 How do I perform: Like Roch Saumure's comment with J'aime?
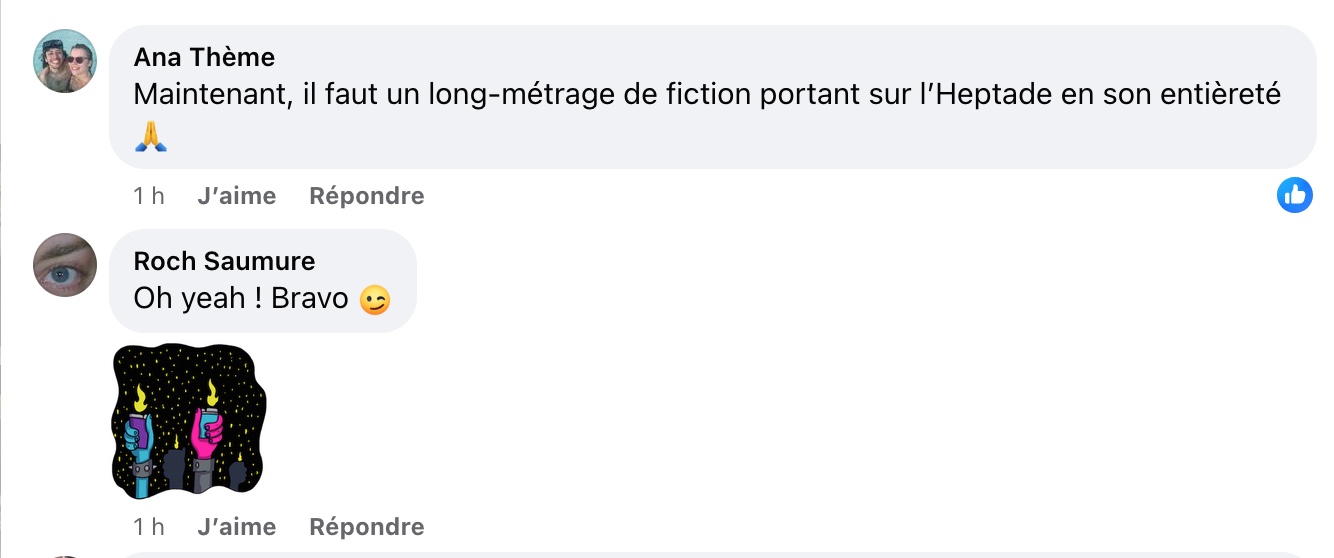[237, 527]
